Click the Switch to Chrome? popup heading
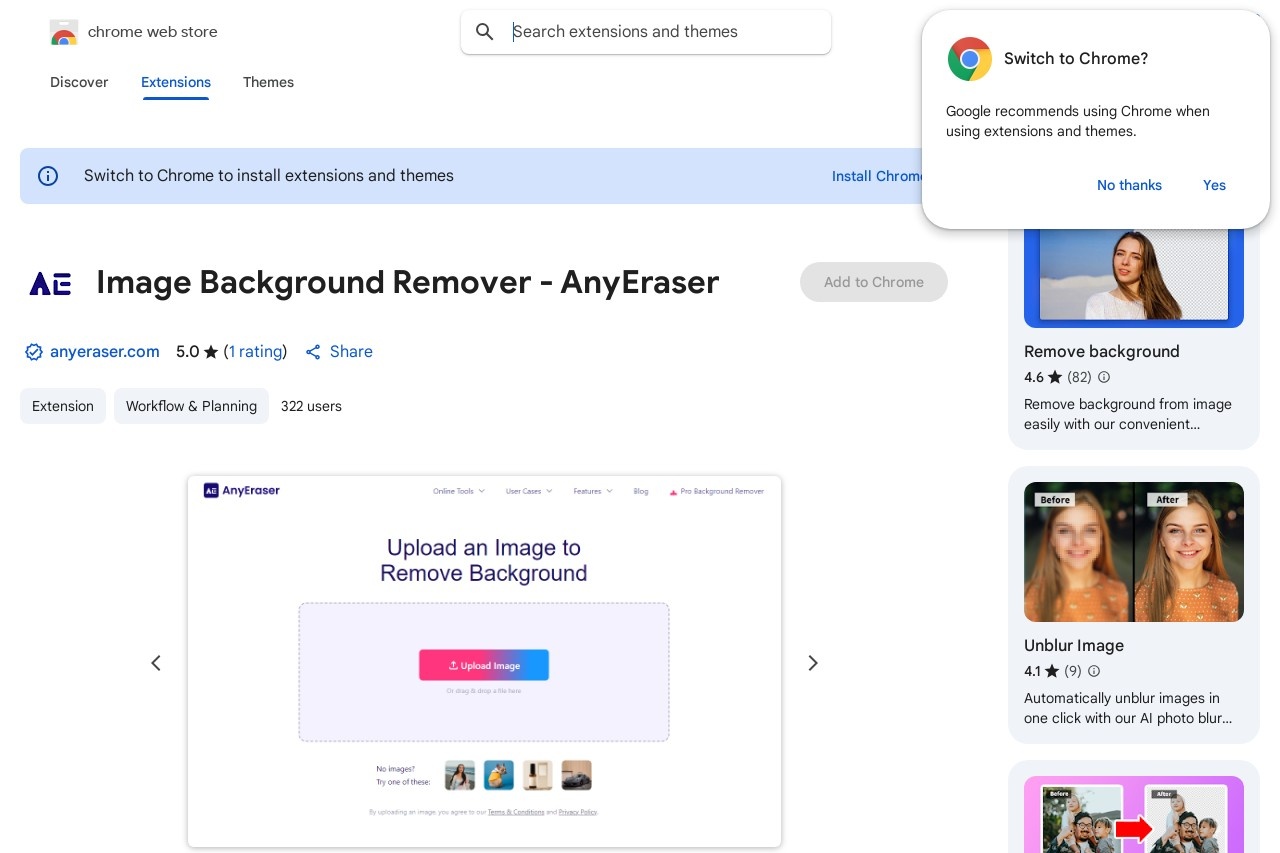The width and height of the screenshot is (1280, 853). point(1076,59)
